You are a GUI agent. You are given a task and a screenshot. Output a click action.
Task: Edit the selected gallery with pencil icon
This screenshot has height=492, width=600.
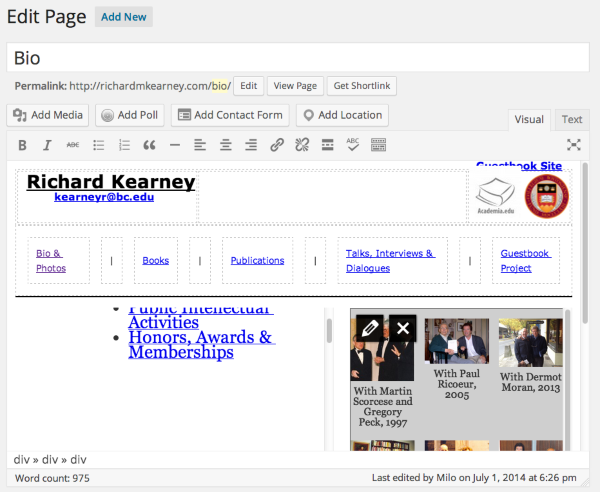[369, 328]
